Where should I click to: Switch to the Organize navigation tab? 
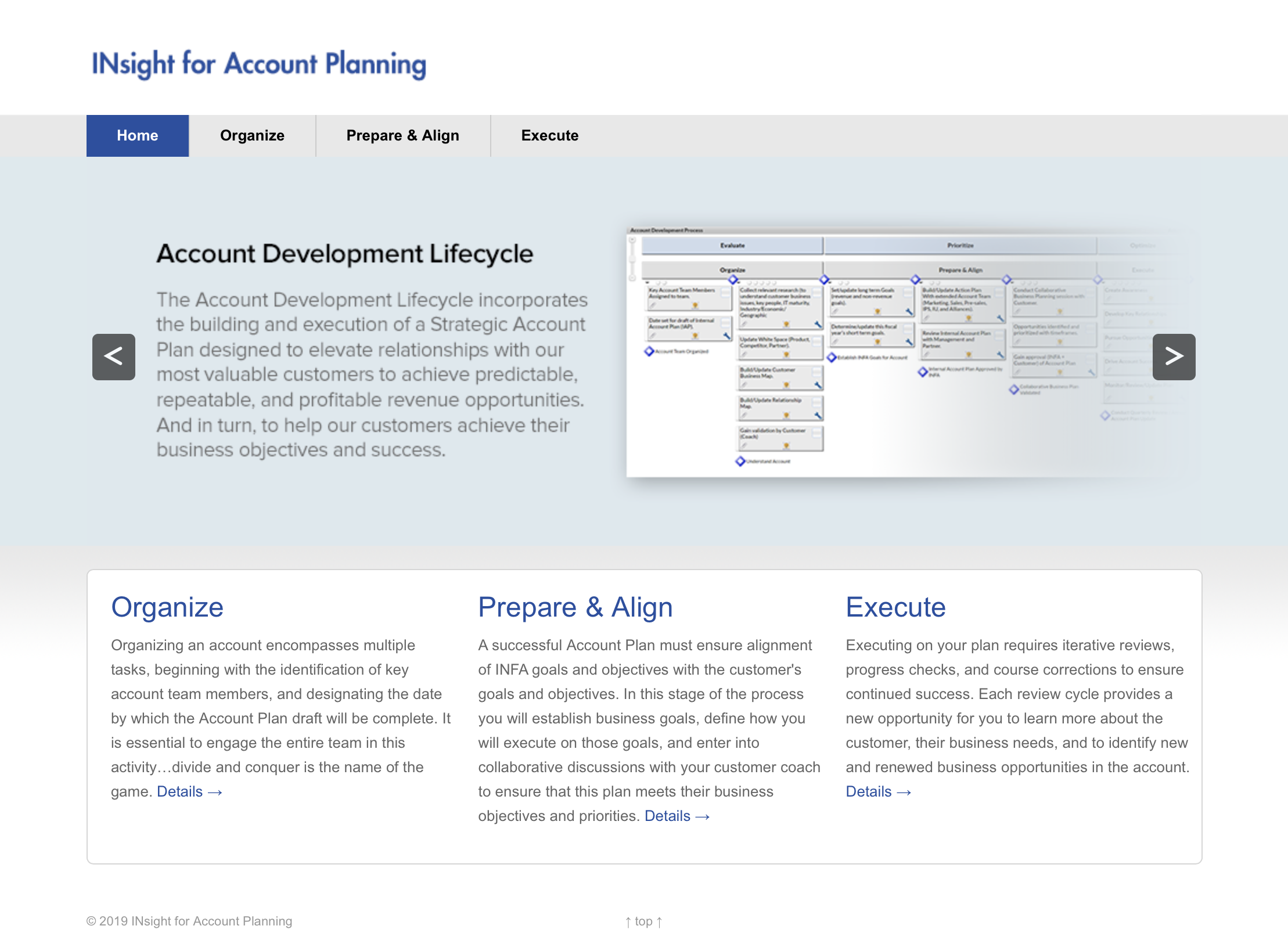pyautogui.click(x=252, y=135)
